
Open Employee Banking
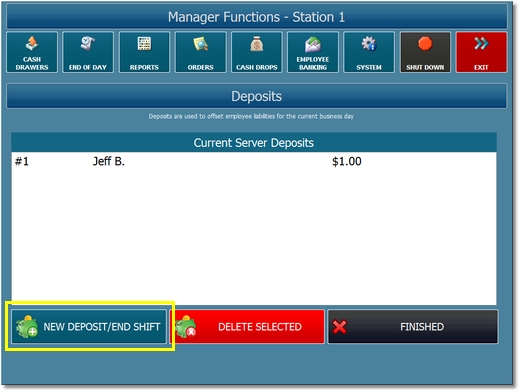(x=313, y=52)
